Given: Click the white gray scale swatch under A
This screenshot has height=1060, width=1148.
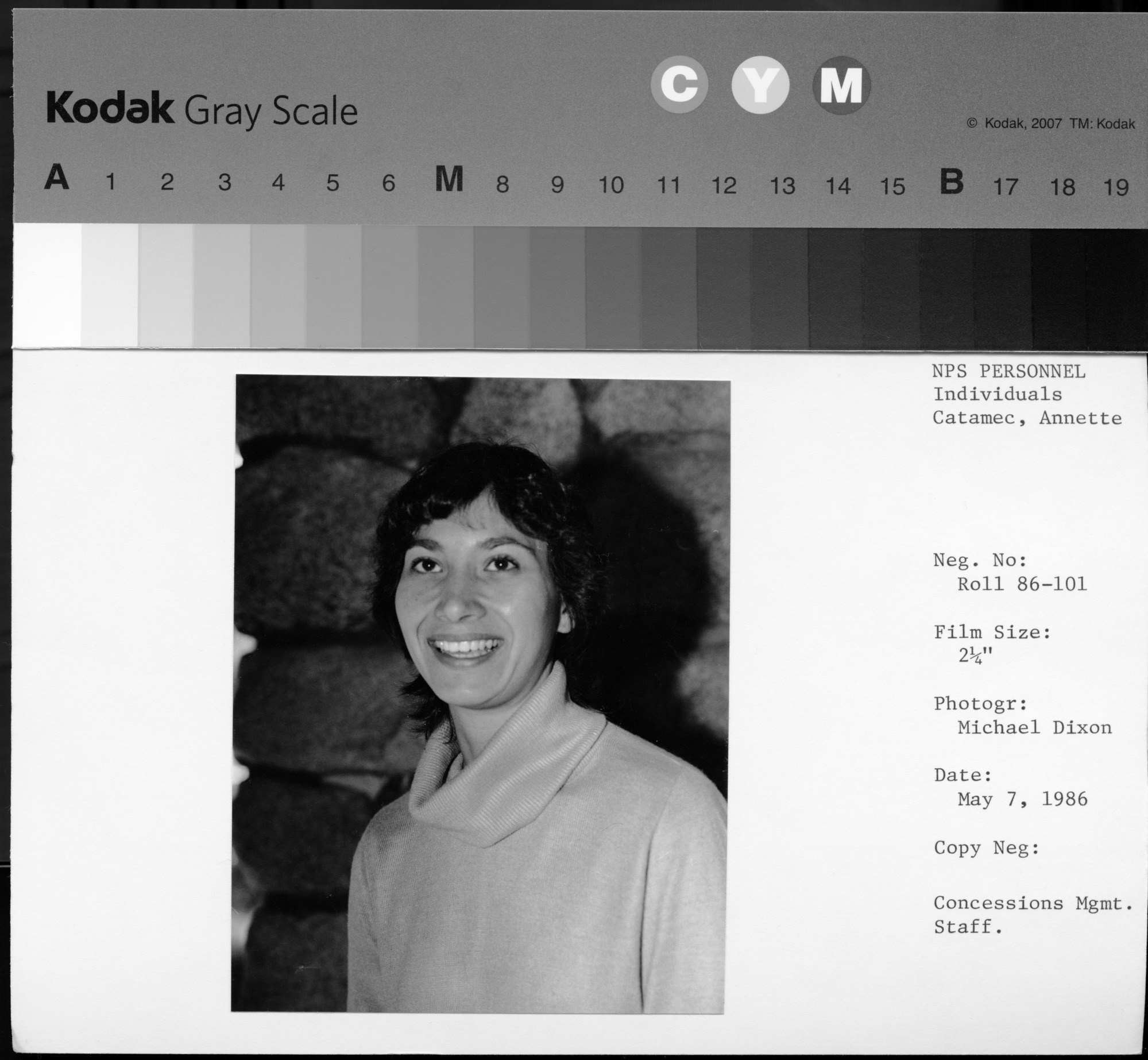Looking at the screenshot, I should click(47, 284).
